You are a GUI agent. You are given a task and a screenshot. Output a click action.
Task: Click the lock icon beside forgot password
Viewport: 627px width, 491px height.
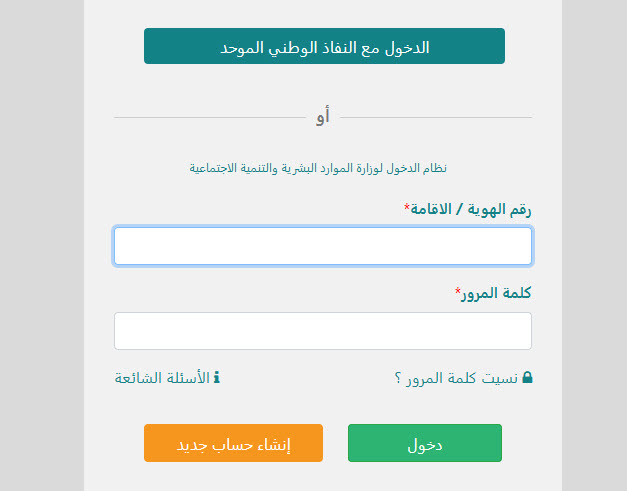527,377
